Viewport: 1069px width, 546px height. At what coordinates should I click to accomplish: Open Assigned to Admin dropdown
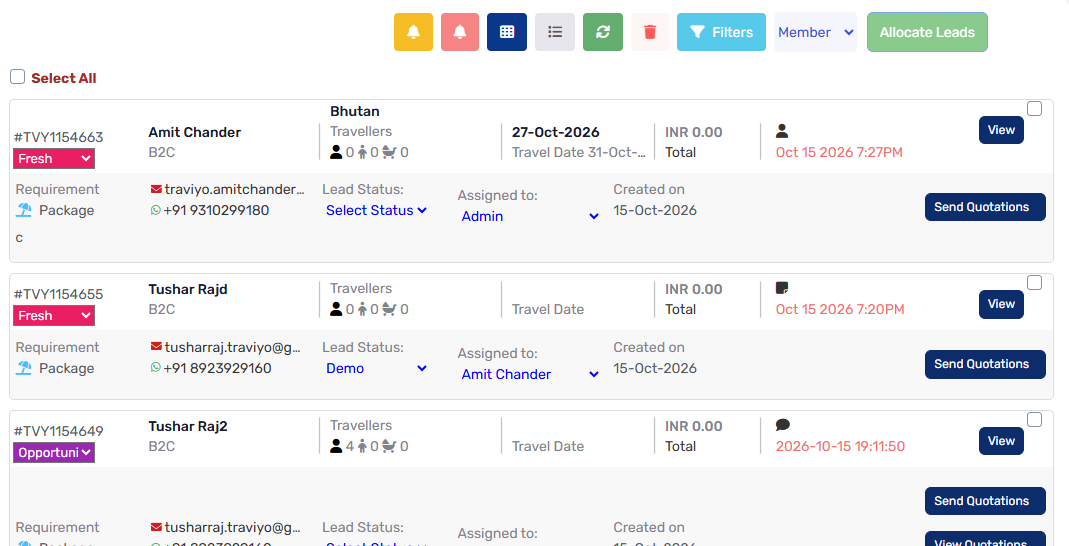pyautogui.click(x=530, y=216)
